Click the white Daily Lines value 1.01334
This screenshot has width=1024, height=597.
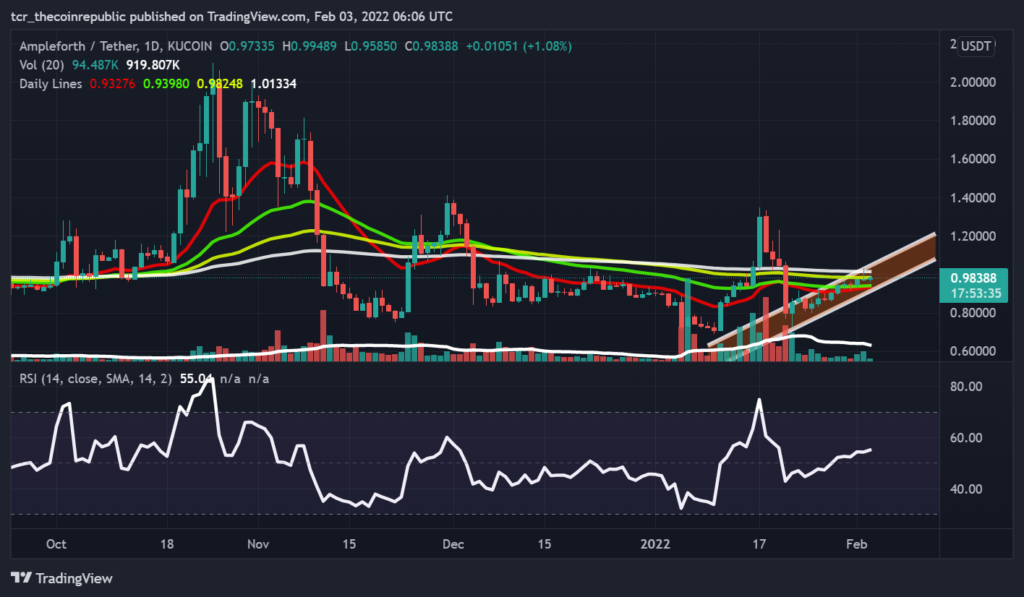pos(273,84)
